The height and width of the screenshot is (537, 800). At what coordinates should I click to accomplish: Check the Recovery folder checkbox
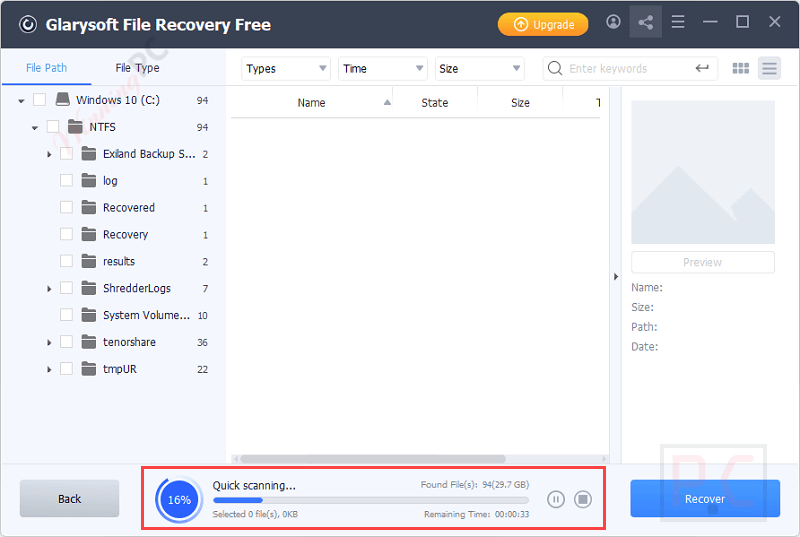(x=66, y=234)
